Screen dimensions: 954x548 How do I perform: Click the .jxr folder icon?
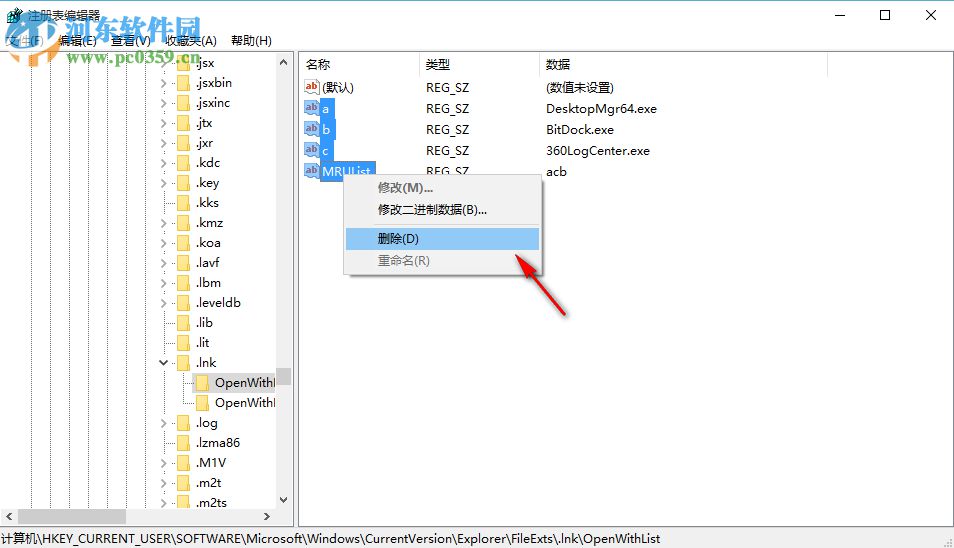[183, 143]
